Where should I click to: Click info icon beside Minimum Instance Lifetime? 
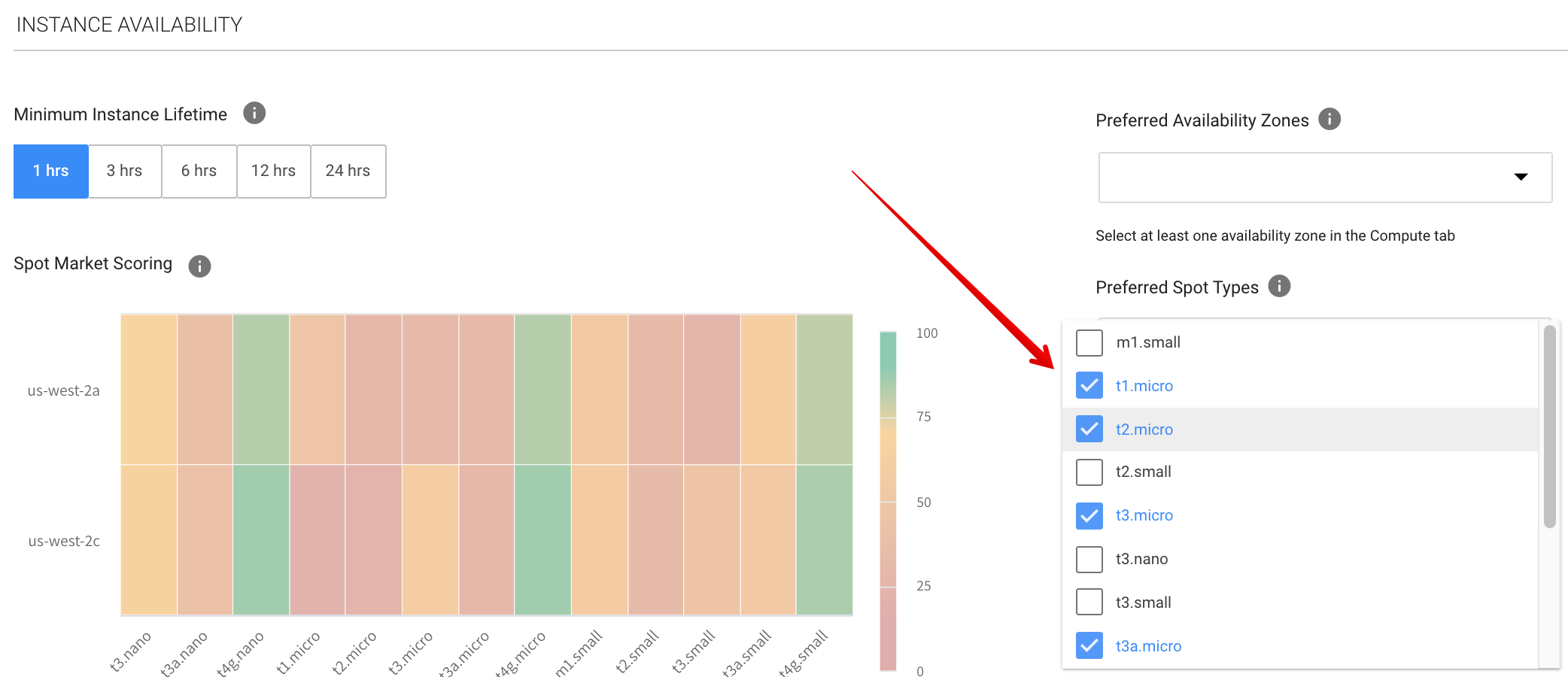tap(254, 114)
